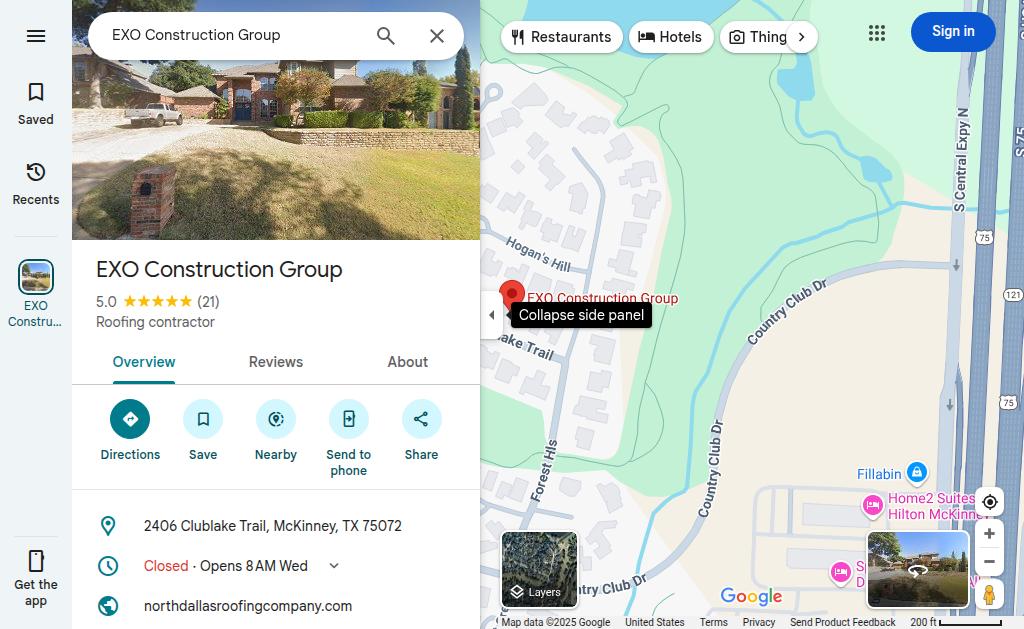The width and height of the screenshot is (1024, 629).
Task: Switch to the About tab
Action: 408,362
